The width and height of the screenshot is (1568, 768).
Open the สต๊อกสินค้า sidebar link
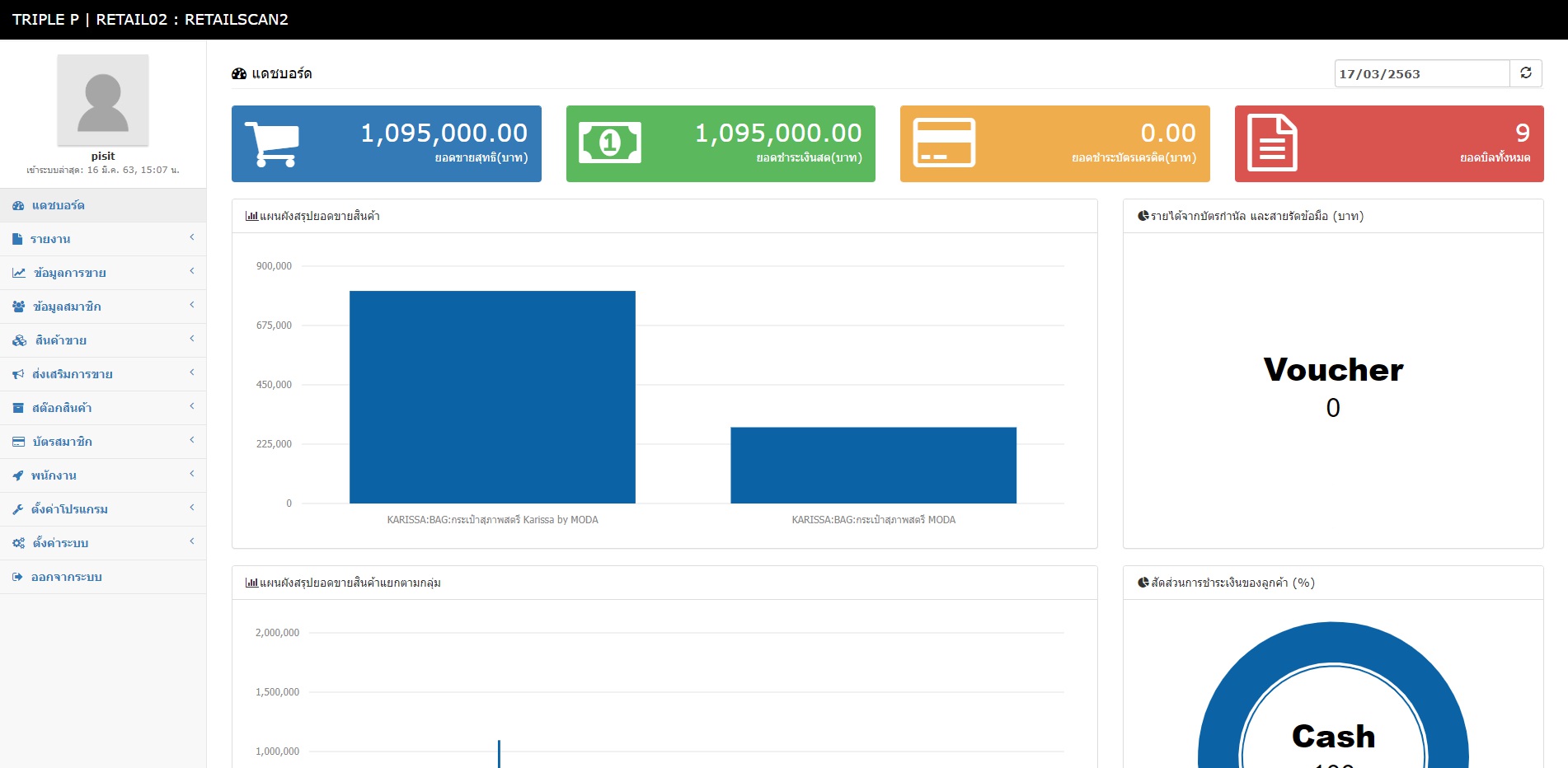click(103, 408)
